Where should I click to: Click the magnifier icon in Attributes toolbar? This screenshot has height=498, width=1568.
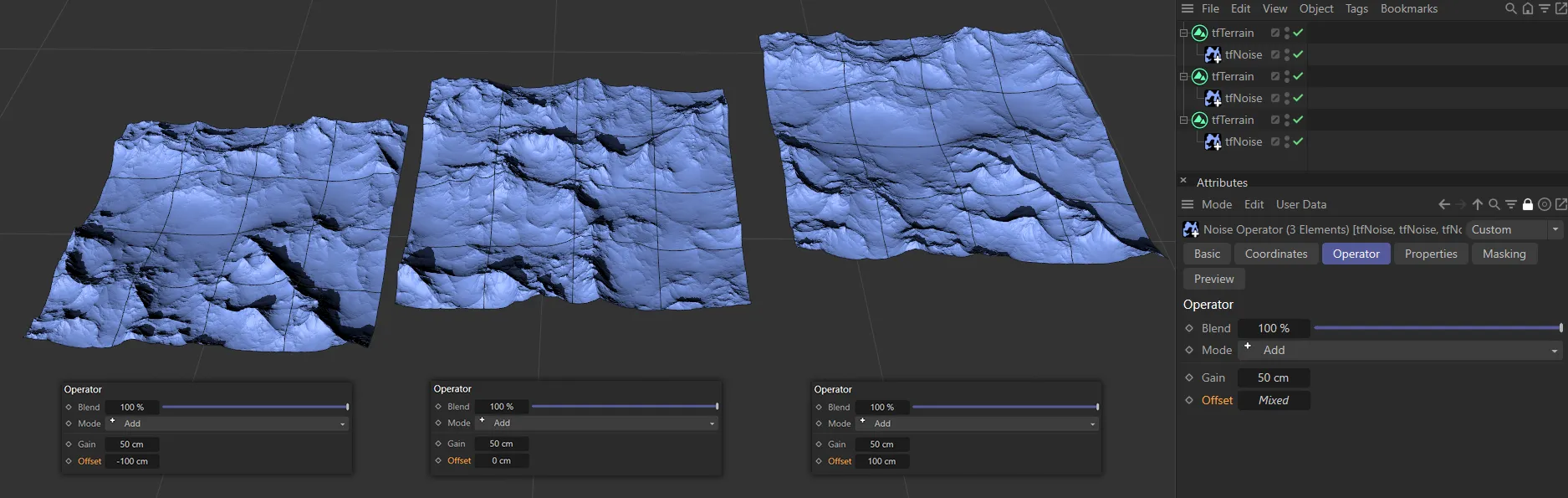[1494, 204]
